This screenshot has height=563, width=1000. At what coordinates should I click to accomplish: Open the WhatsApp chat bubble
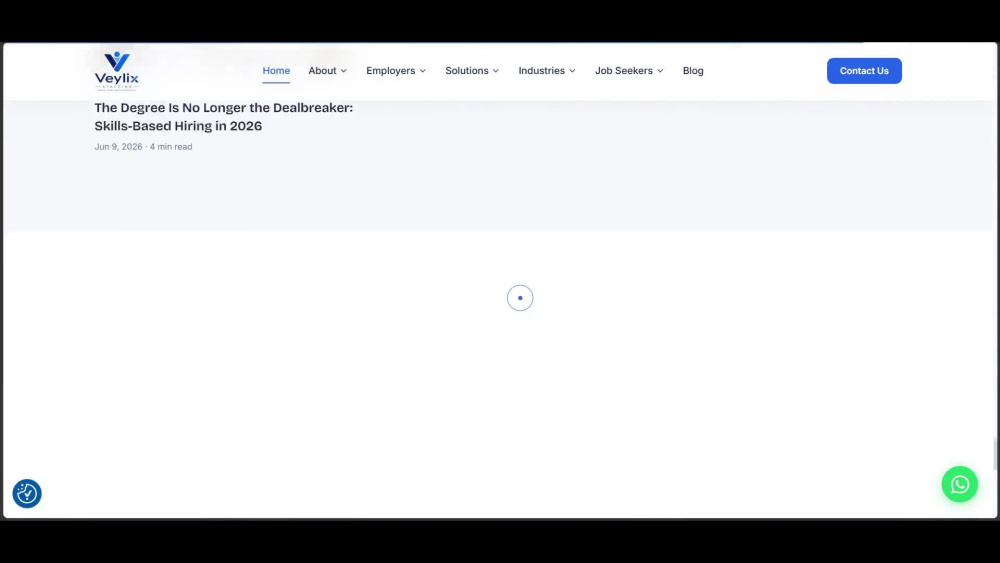959,485
